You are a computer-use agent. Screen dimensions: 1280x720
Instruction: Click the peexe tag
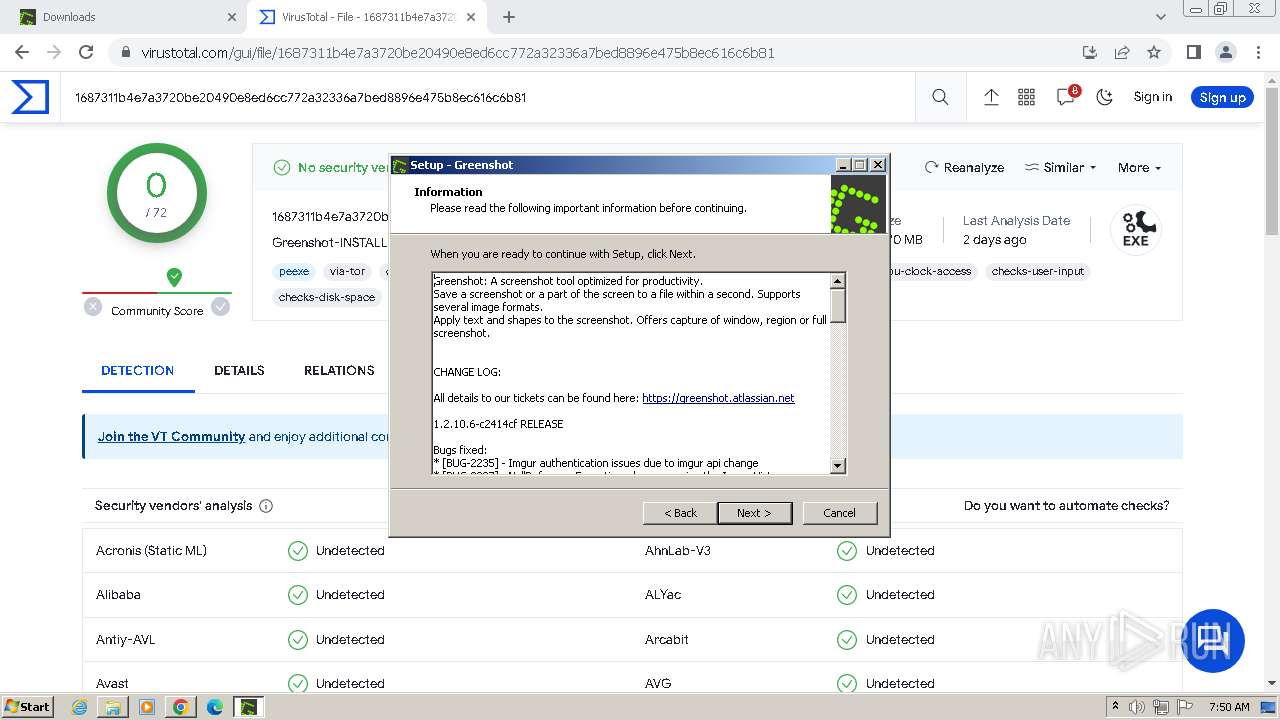(294, 271)
